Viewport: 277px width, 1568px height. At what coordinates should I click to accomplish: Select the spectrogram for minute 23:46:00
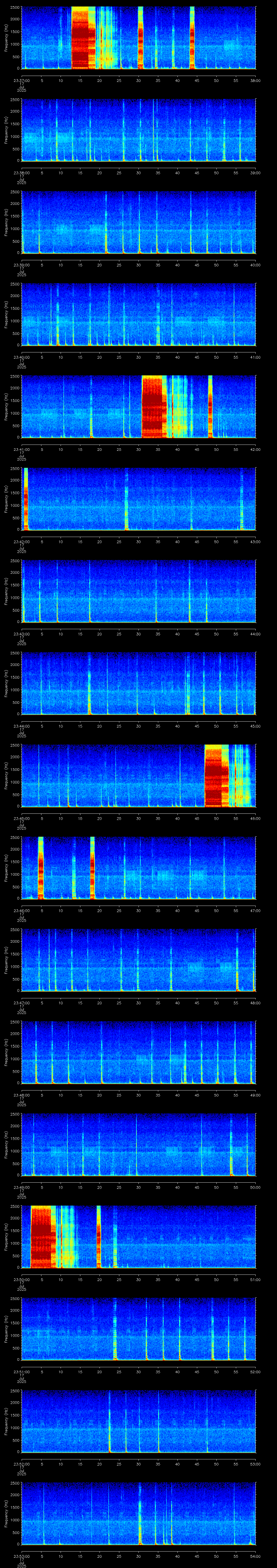pos(139,868)
